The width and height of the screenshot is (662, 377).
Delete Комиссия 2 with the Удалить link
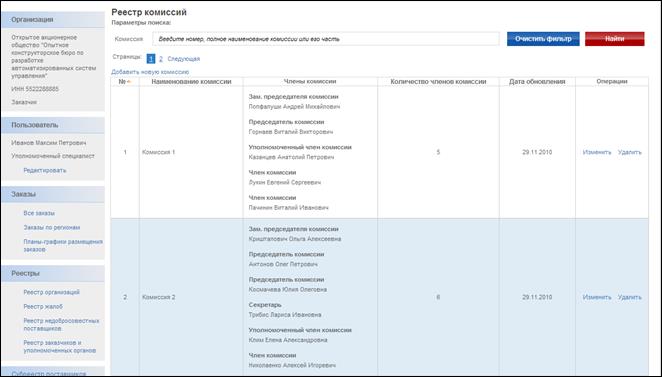point(629,297)
